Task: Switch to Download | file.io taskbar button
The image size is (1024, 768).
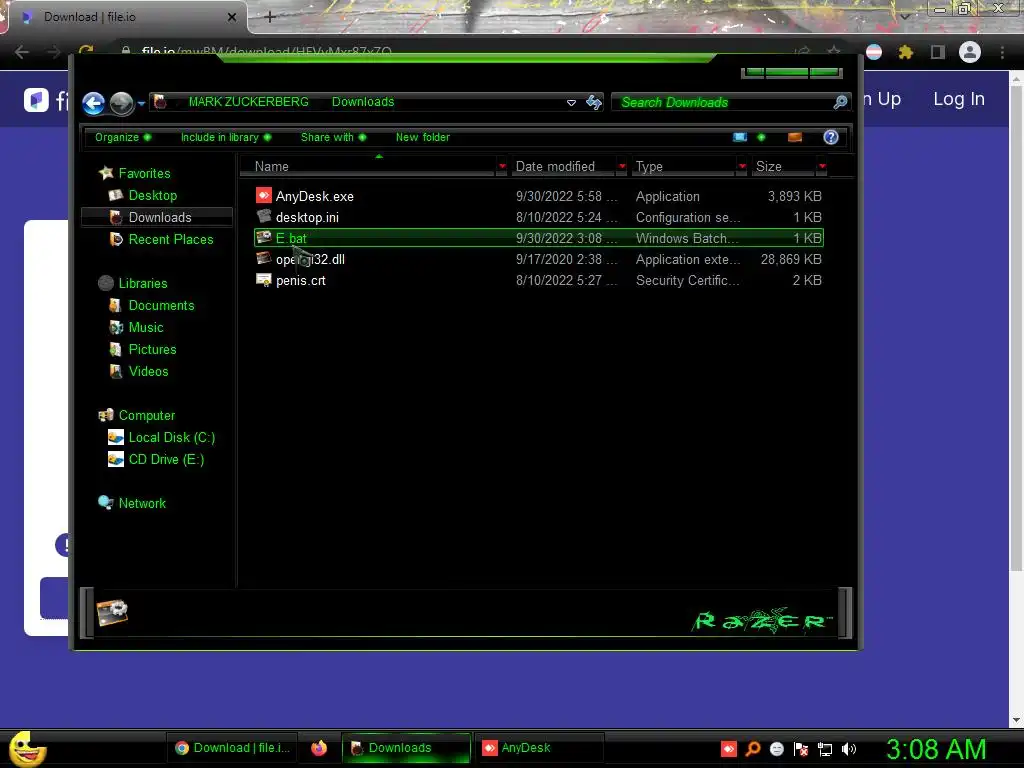Action: (x=232, y=748)
